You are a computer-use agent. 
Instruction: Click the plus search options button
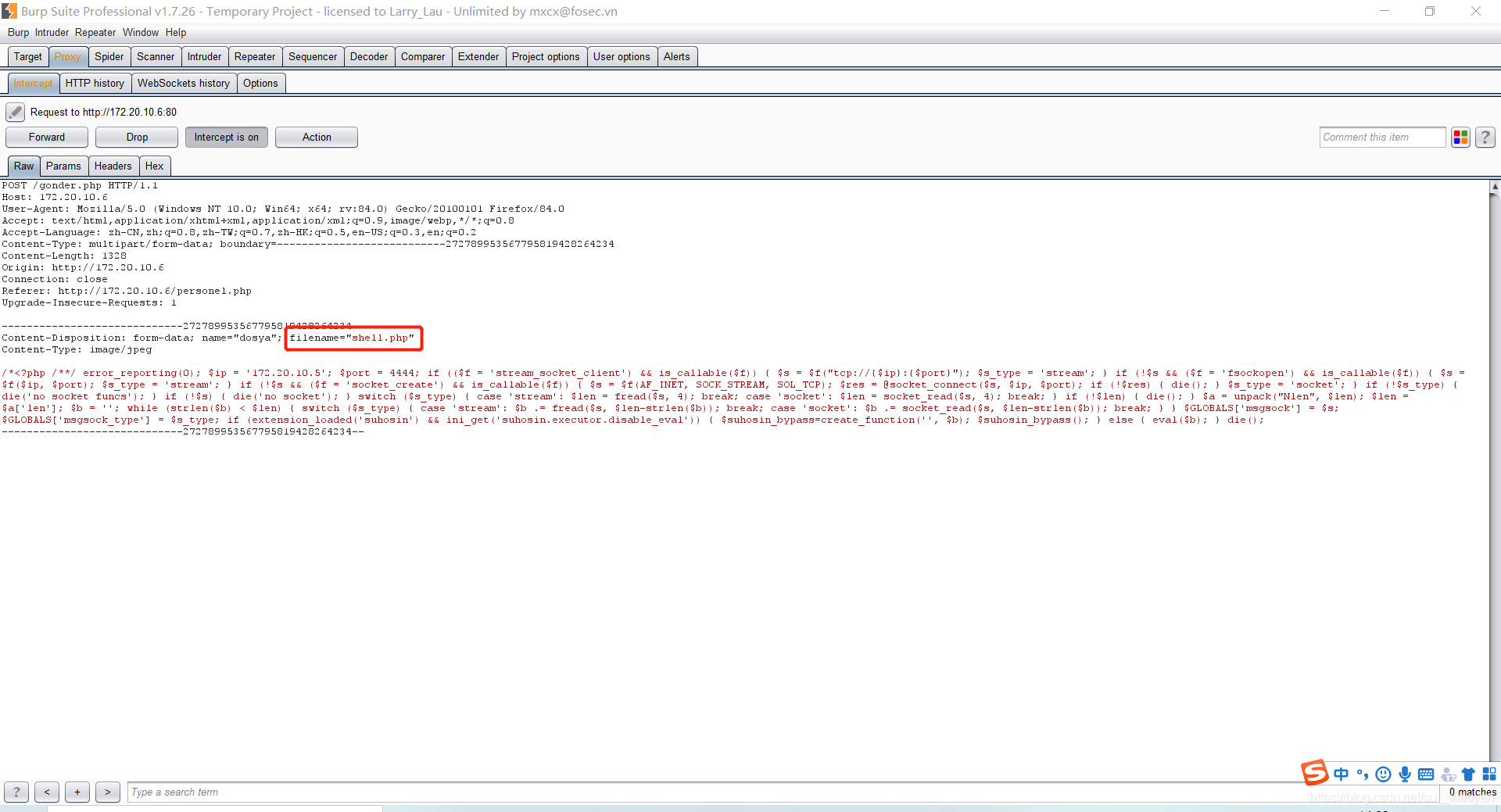coord(77,792)
